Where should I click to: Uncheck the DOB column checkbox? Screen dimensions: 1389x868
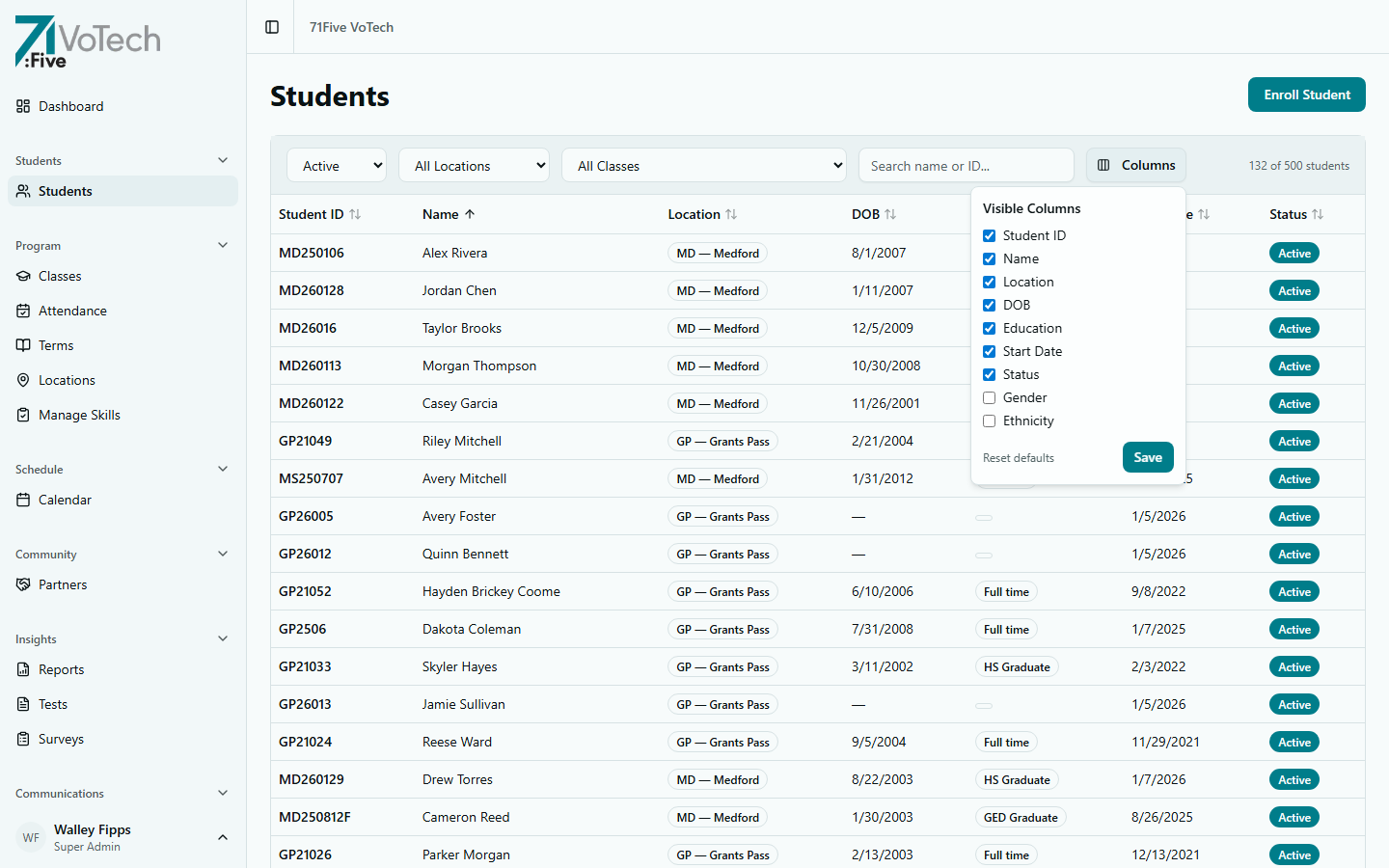(989, 305)
